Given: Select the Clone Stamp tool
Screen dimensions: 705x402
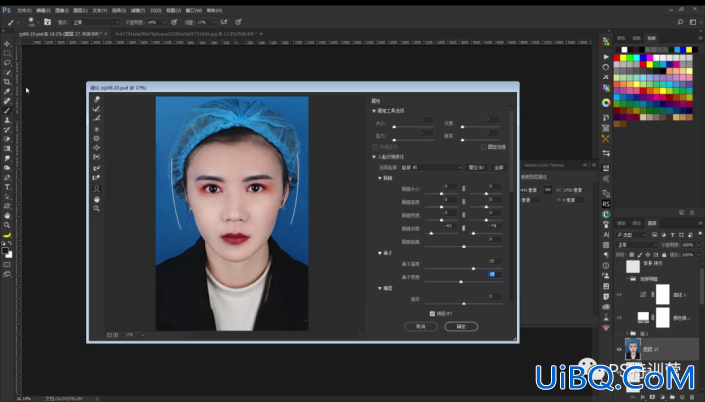Looking at the screenshot, I should 7,120.
